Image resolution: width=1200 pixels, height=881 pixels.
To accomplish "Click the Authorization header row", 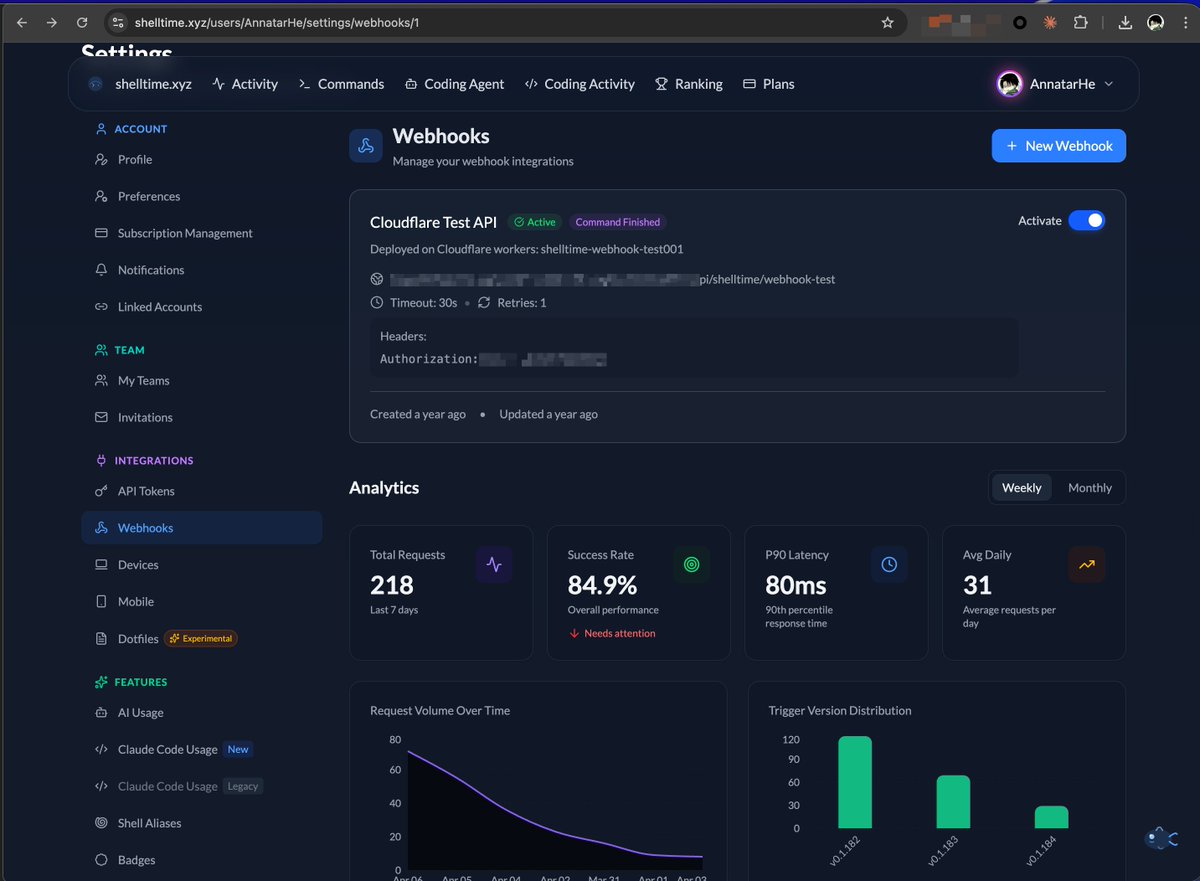I will click(x=494, y=358).
